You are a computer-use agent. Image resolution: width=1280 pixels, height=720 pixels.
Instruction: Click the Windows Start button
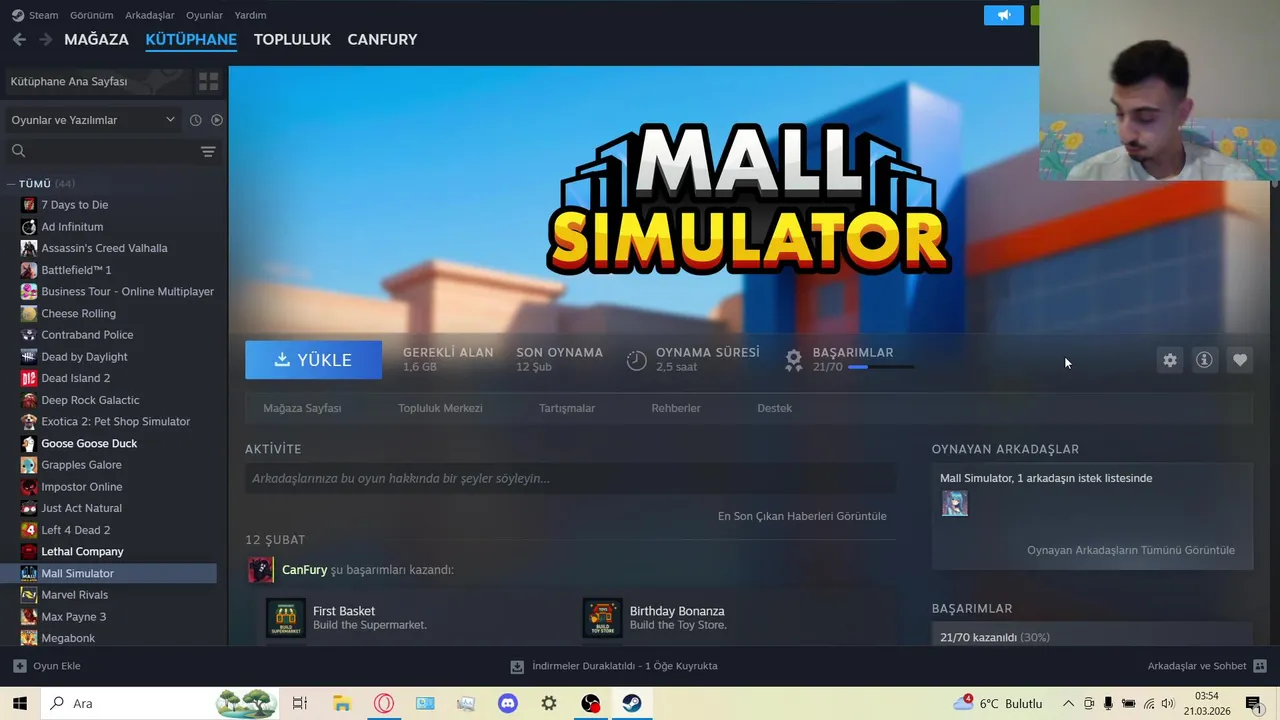tap(20, 703)
